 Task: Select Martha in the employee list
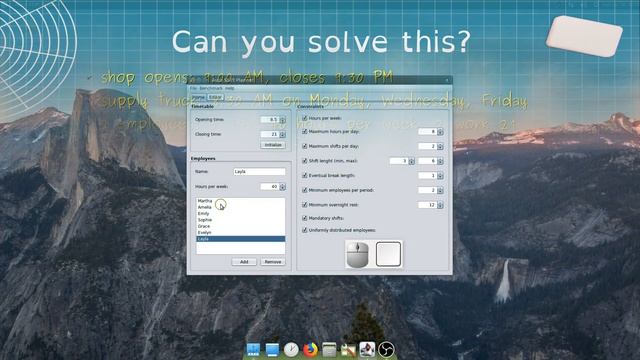pos(240,201)
